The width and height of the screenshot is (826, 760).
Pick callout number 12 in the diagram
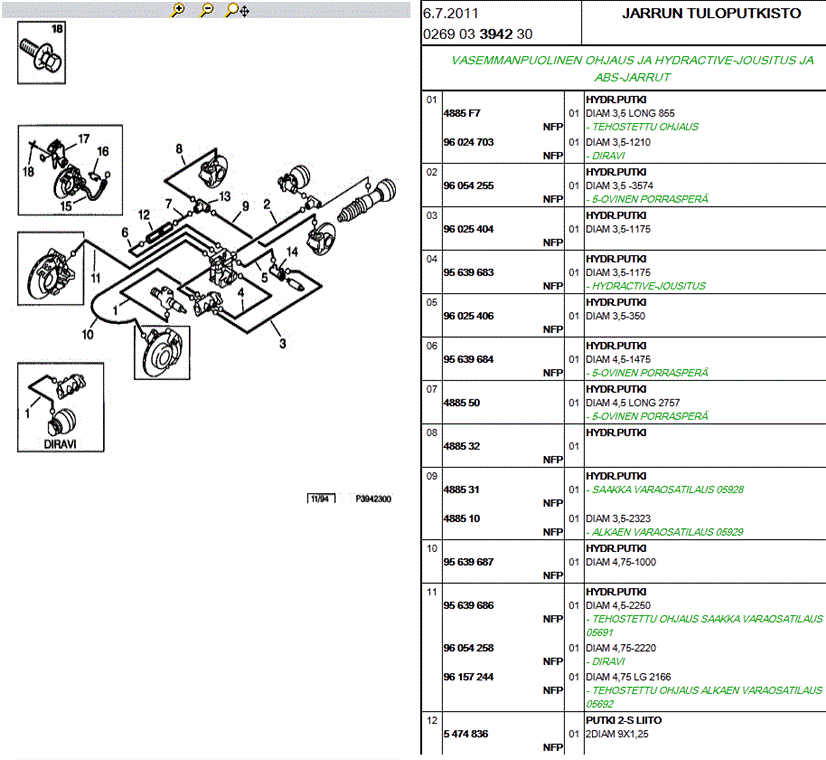pos(144,214)
